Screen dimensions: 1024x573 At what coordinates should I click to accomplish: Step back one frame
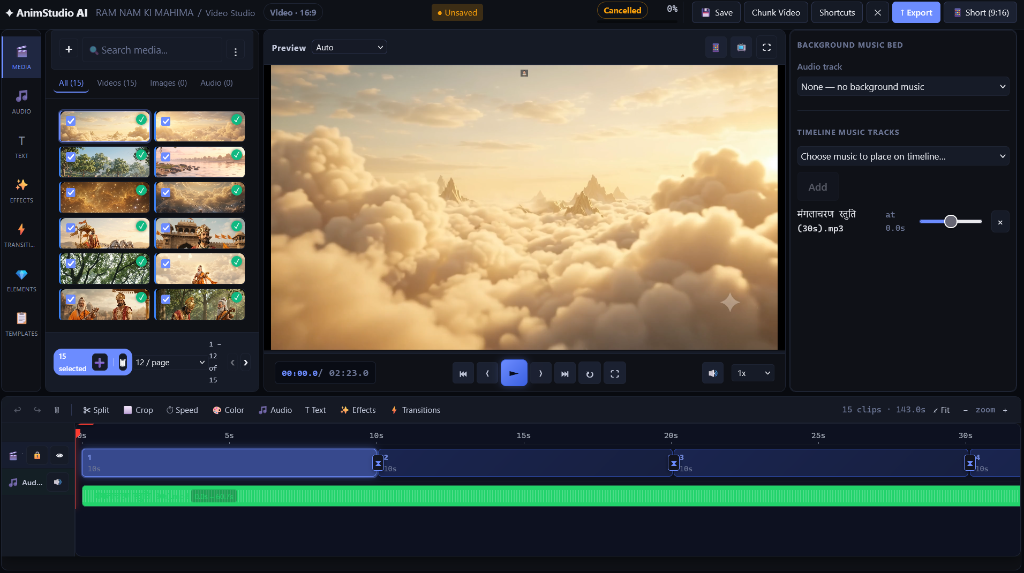[487, 374]
